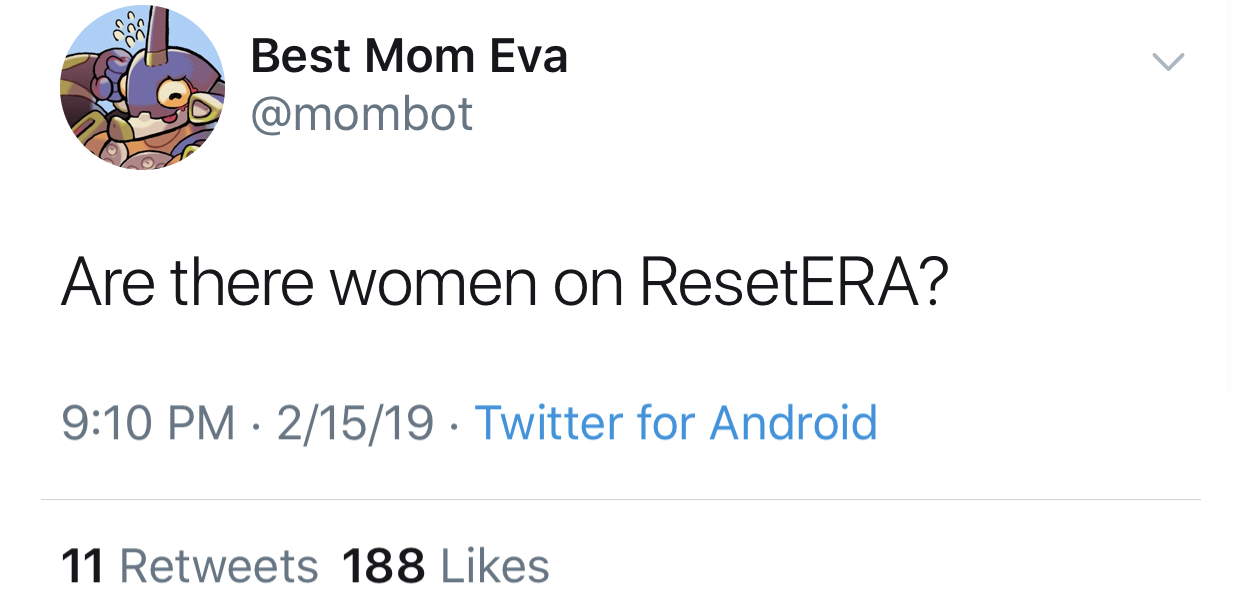Image resolution: width=1242 pixels, height=608 pixels.
Task: Open the Twitter for Android source link
Action: click(676, 422)
